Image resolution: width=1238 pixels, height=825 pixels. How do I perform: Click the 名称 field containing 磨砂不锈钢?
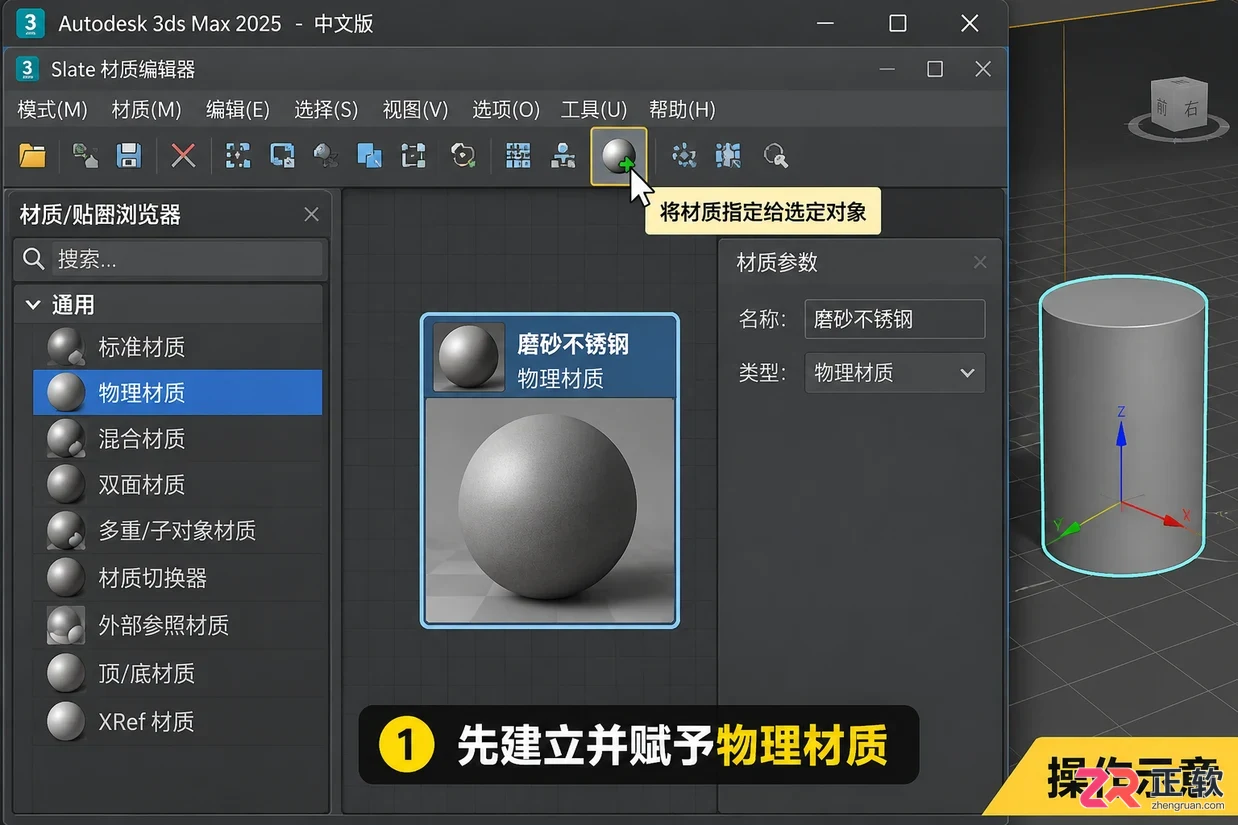(895, 319)
